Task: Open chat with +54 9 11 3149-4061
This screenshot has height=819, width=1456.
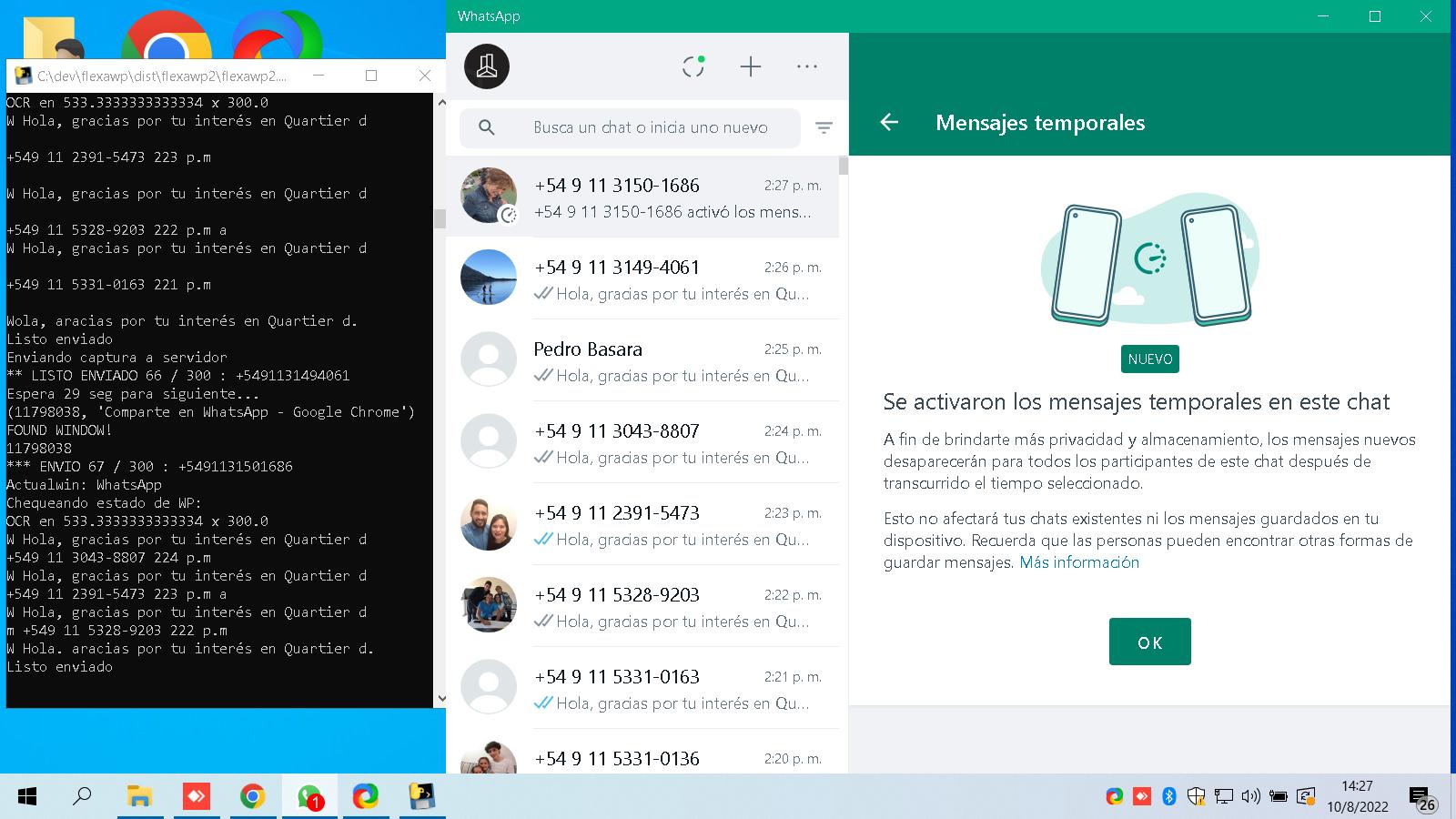Action: pos(642,278)
